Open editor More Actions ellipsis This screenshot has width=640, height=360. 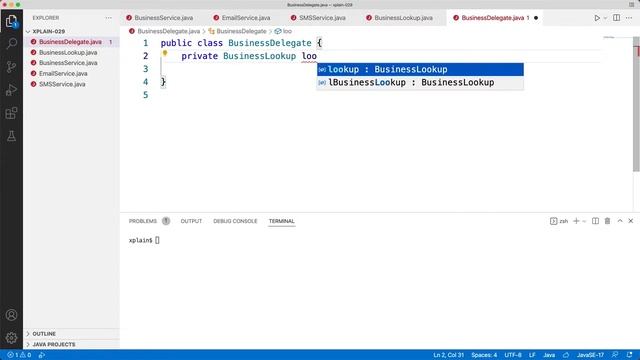click(629, 18)
